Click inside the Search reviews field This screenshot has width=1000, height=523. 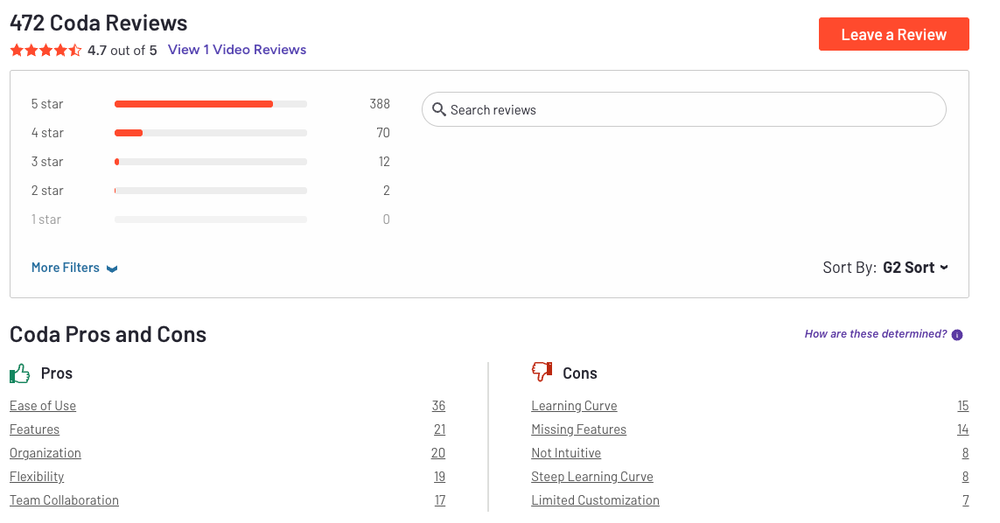click(690, 110)
